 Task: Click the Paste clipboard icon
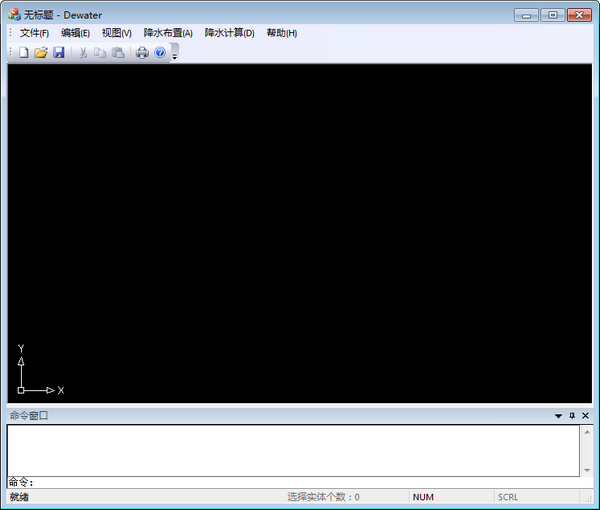pyautogui.click(x=118, y=52)
